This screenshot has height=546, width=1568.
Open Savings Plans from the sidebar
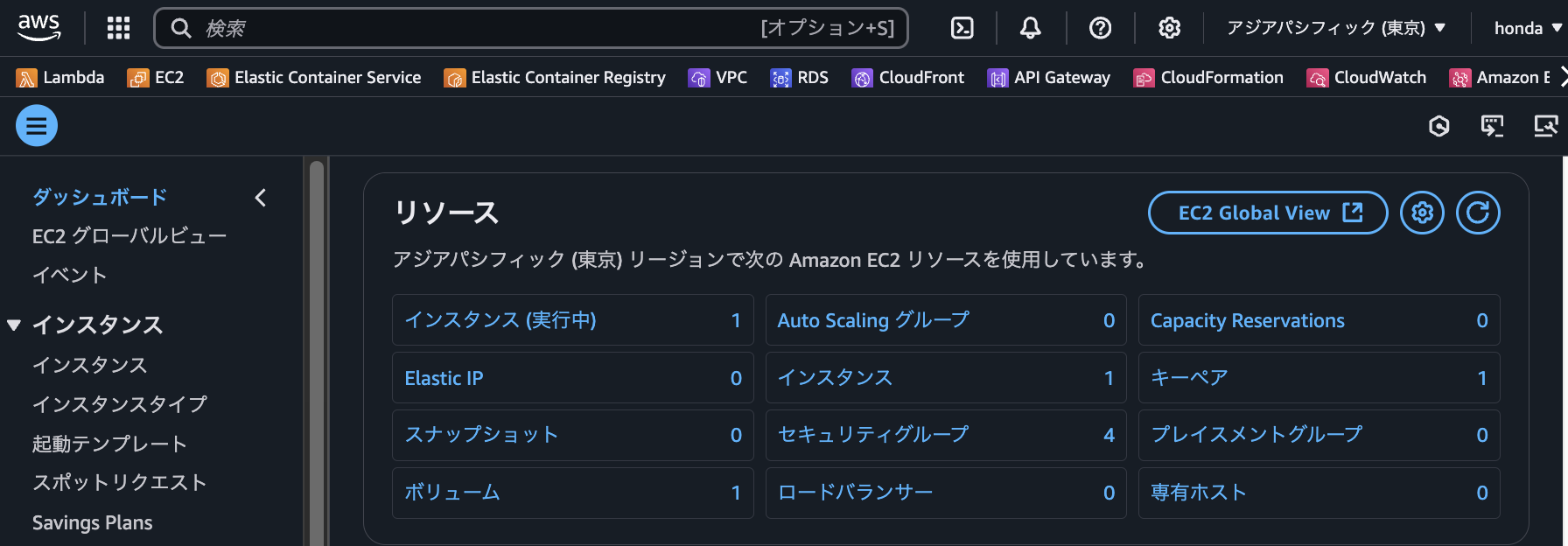(92, 522)
